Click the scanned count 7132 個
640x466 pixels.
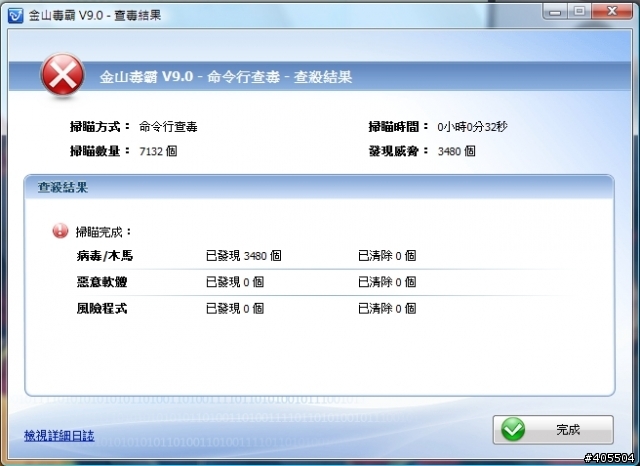pos(158,151)
